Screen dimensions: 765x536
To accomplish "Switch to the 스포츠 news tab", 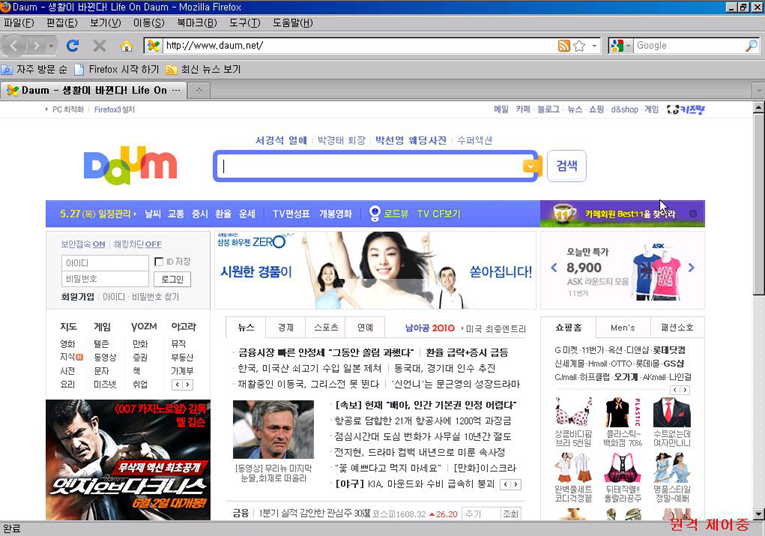I will click(326, 328).
